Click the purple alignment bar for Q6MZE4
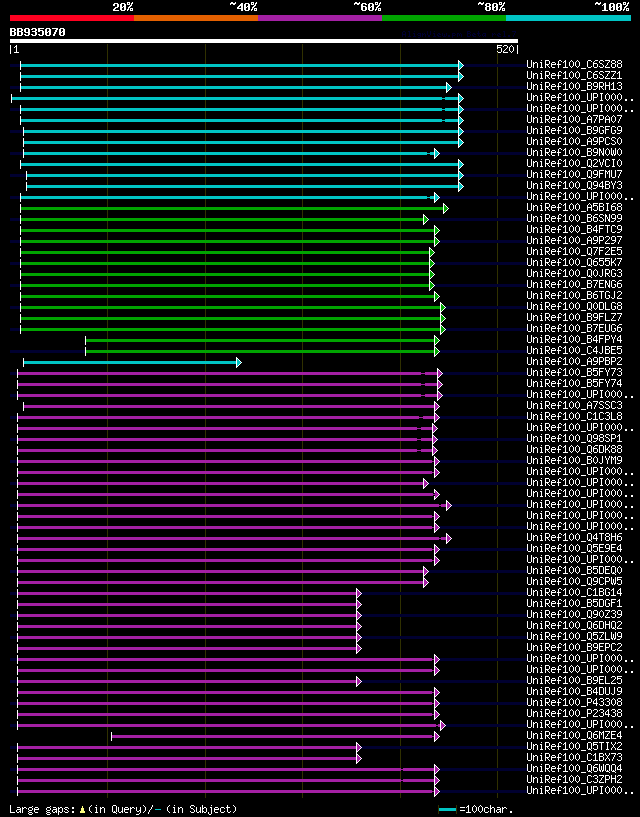Viewport: 640px width, 817px height. (275, 736)
